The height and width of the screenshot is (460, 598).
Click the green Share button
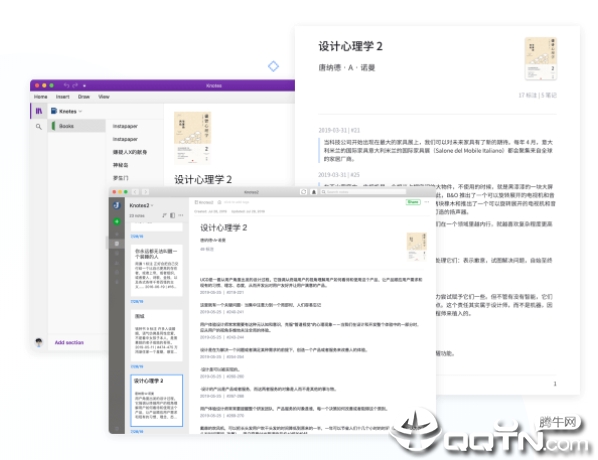pyautogui.click(x=413, y=202)
